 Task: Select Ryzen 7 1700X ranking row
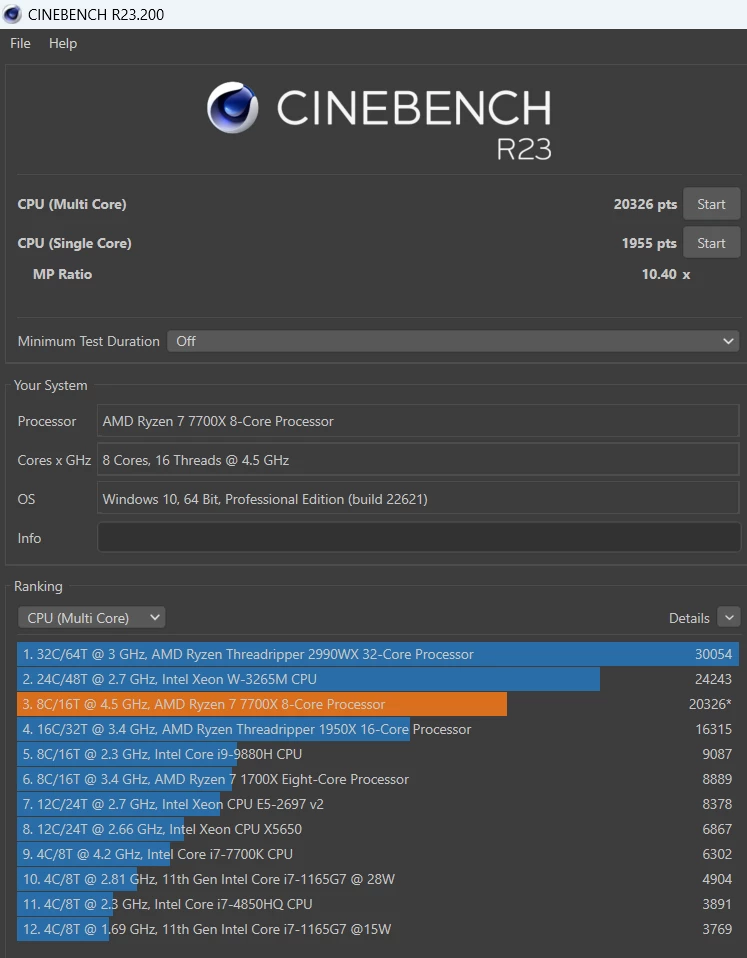(x=378, y=780)
